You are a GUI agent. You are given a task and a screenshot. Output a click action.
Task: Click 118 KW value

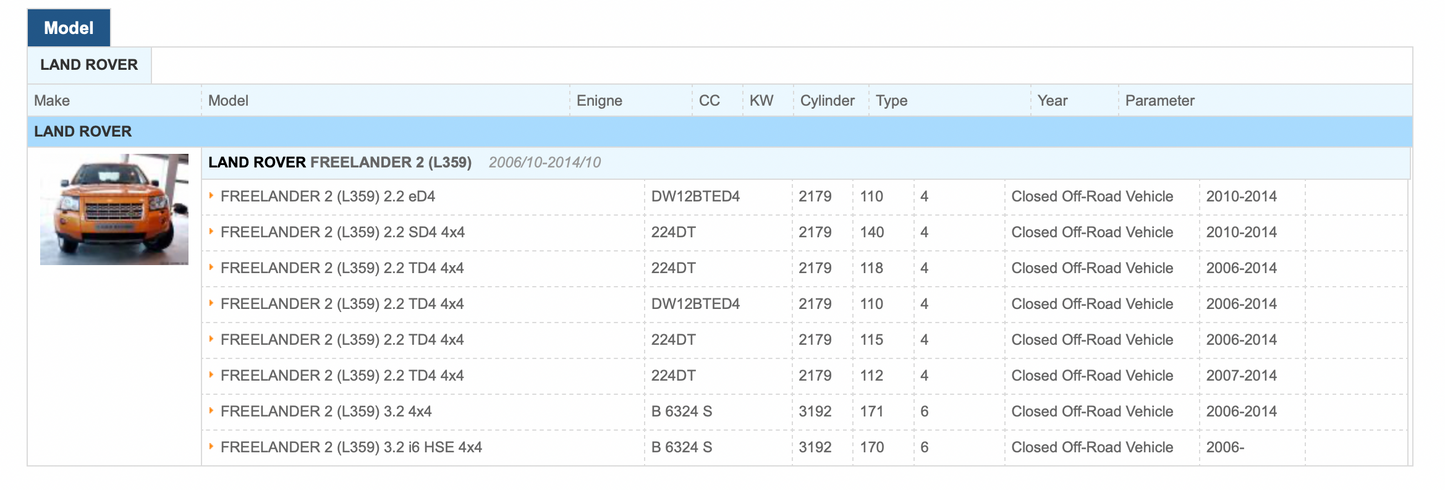click(872, 268)
